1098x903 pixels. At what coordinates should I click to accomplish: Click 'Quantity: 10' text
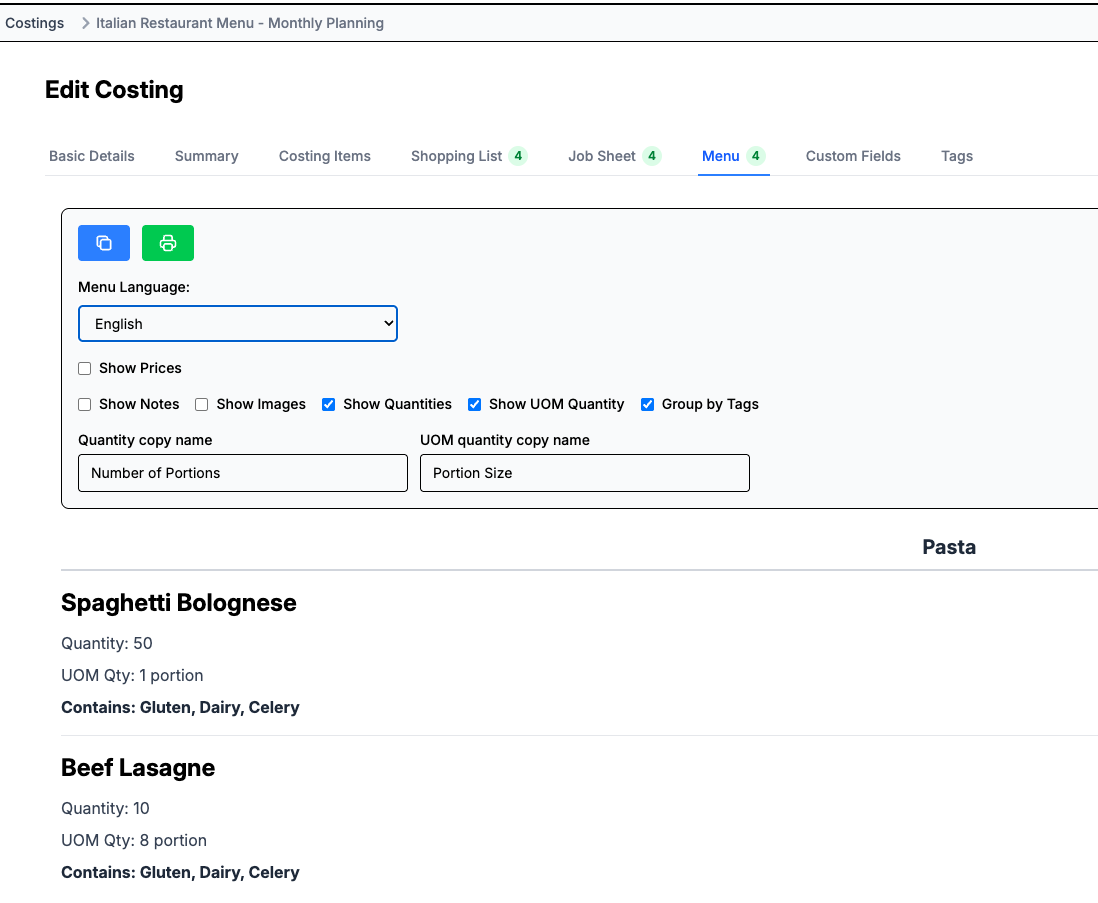[x=105, y=808]
